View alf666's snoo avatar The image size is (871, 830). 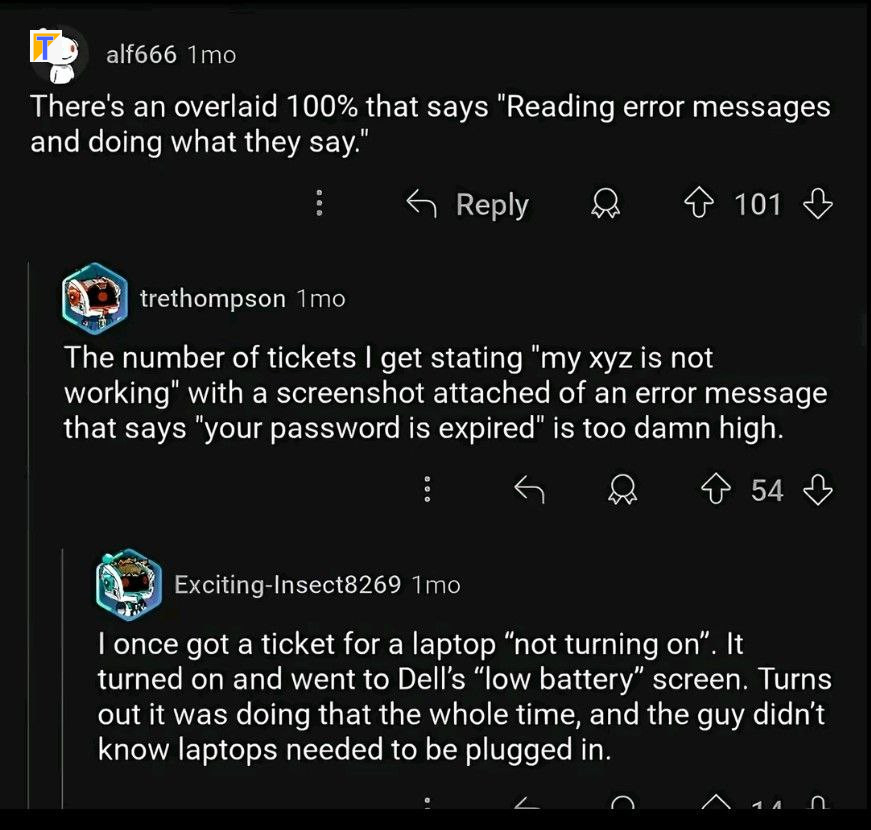[x=58, y=56]
